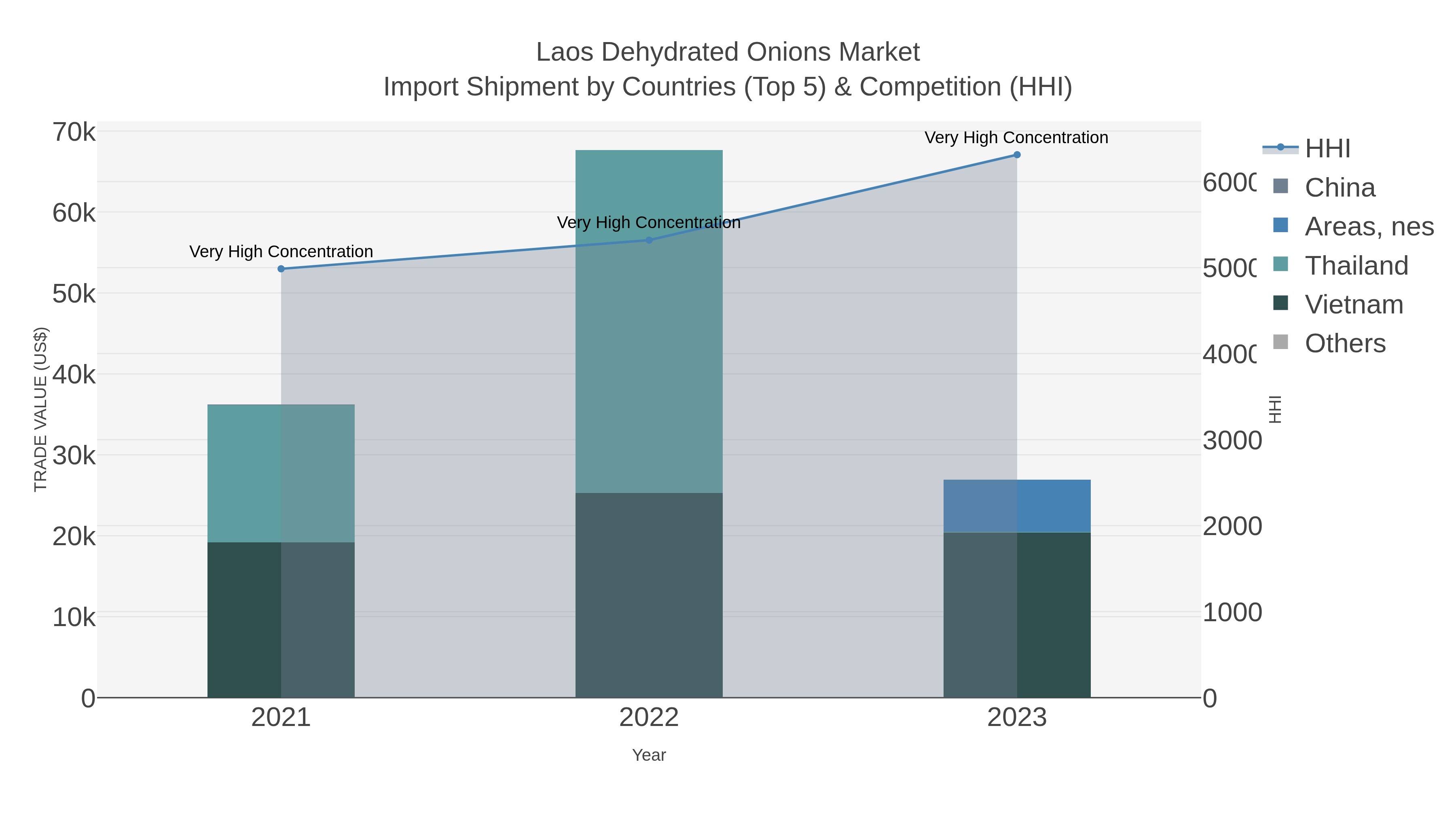Click the 2021 x-axis label
The image size is (1456, 819).
click(x=281, y=718)
